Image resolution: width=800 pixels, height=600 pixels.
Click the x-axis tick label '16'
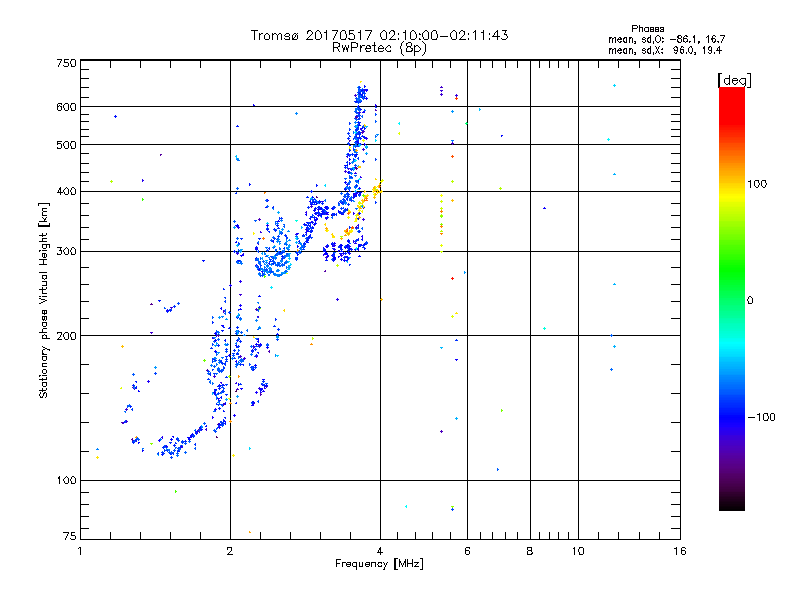(x=680, y=551)
